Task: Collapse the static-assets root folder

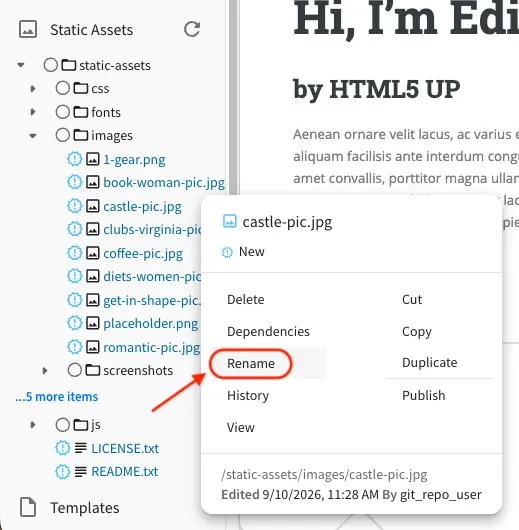Action: pos(21,65)
